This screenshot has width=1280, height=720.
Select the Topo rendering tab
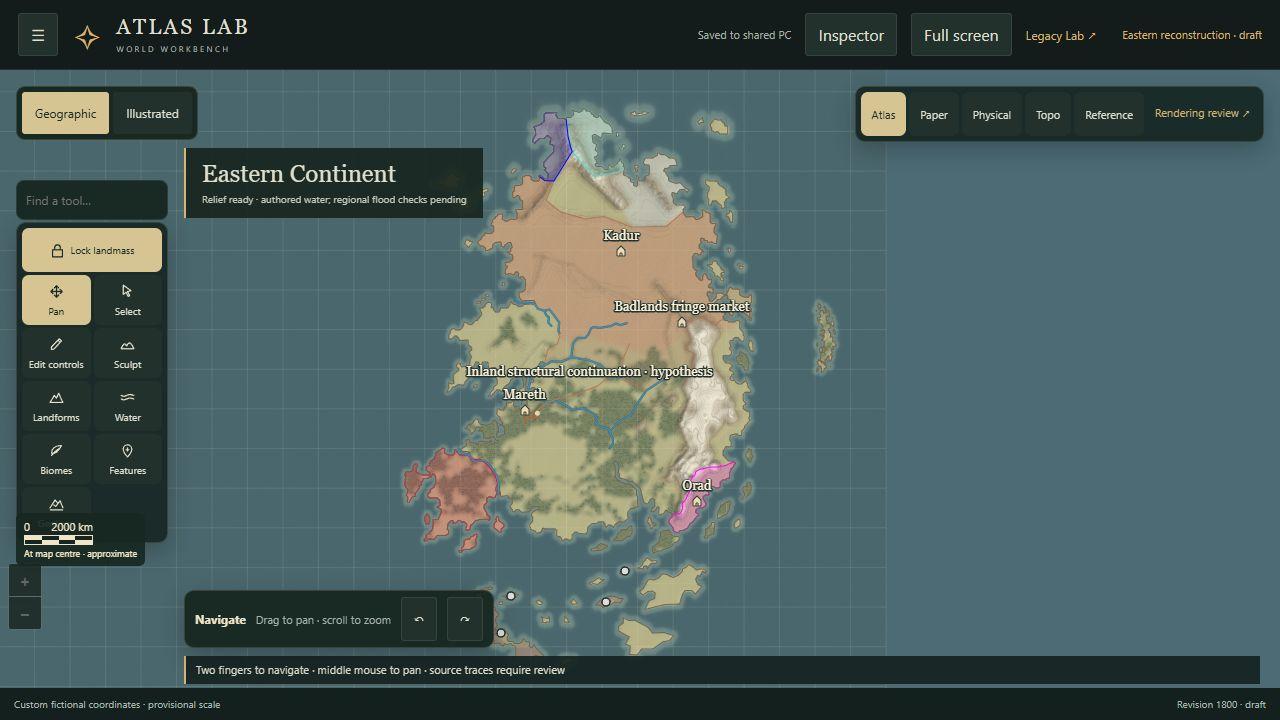pos(1048,114)
